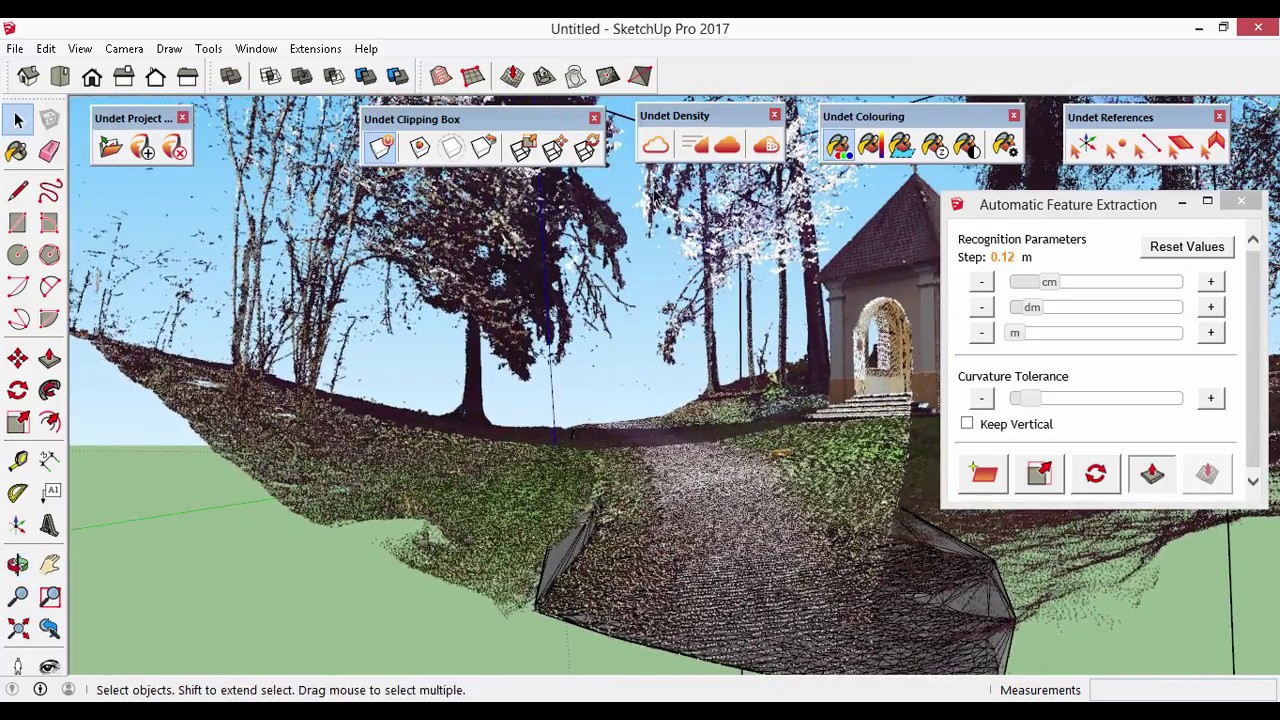This screenshot has width=1280, height=720.
Task: Select the Line pencil tool
Action: coord(17,191)
